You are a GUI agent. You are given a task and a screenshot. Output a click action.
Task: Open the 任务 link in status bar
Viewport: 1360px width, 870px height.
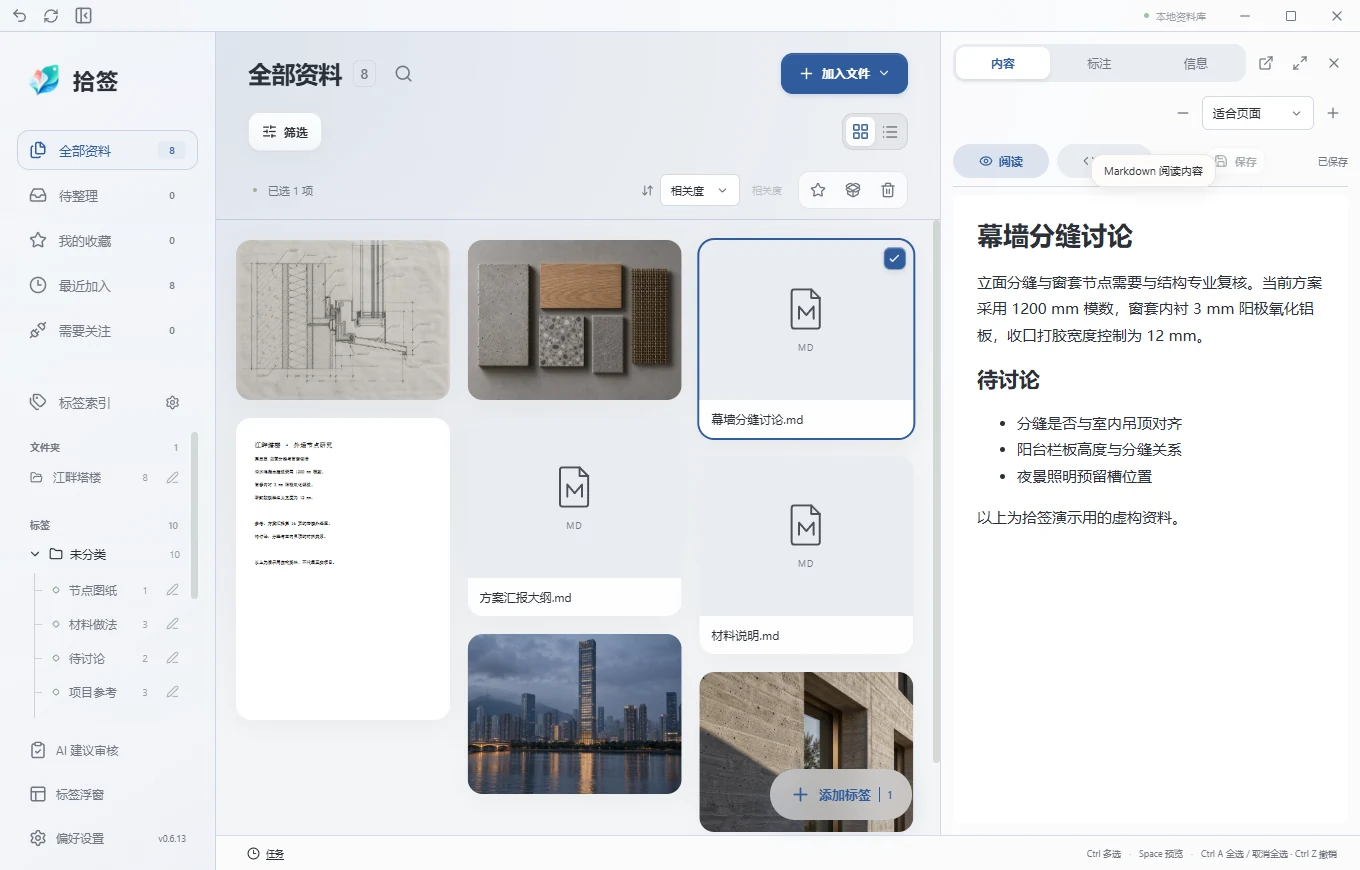[266, 854]
